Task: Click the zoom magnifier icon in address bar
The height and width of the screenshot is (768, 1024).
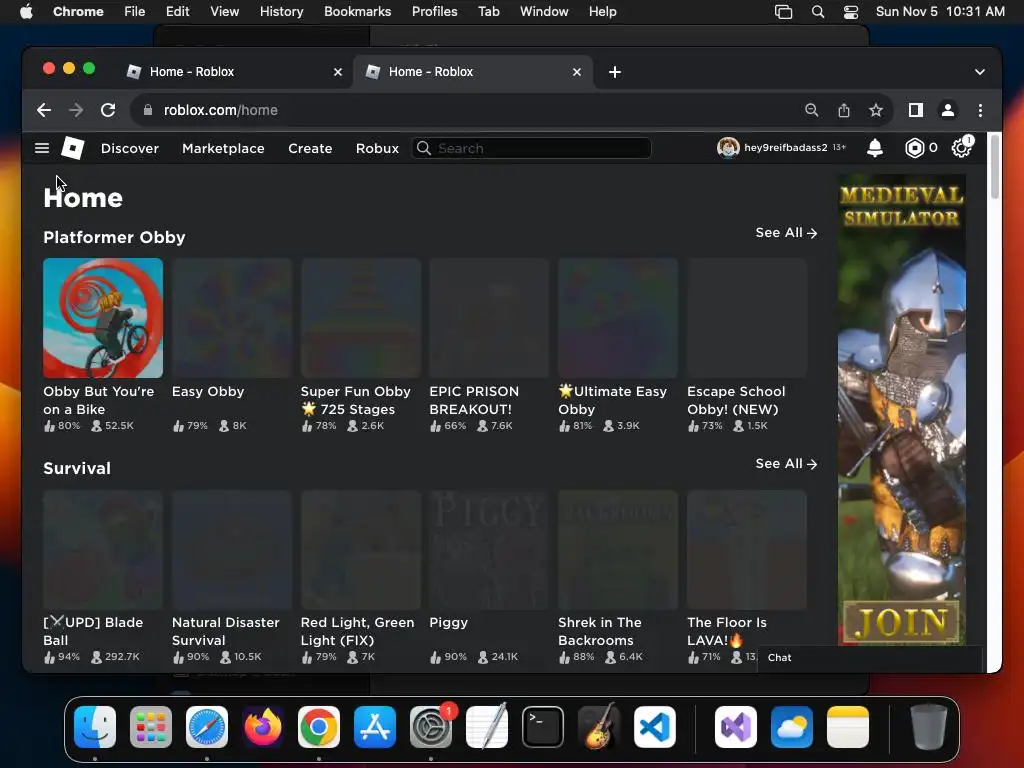Action: point(811,110)
